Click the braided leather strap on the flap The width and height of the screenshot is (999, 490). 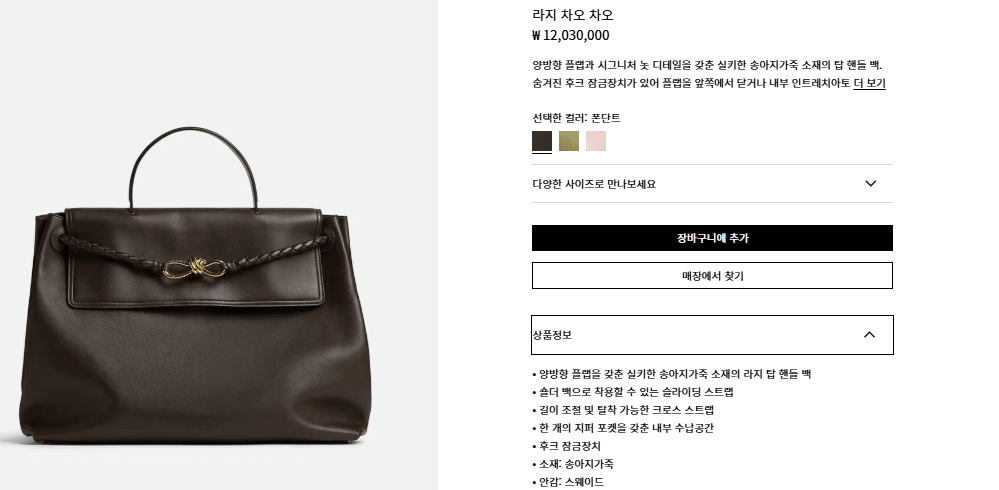click(194, 255)
